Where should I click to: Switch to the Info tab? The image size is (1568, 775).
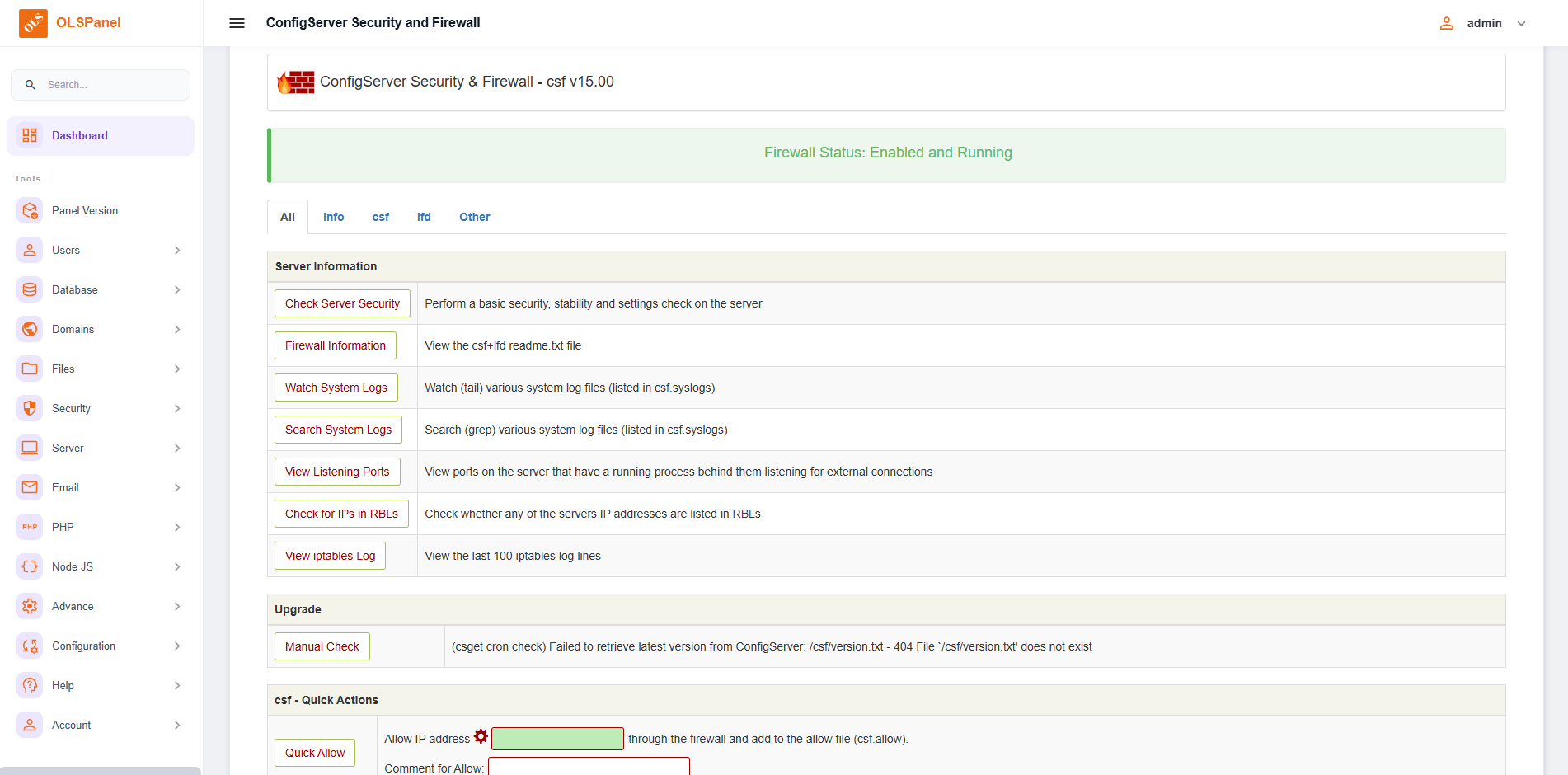coord(334,217)
